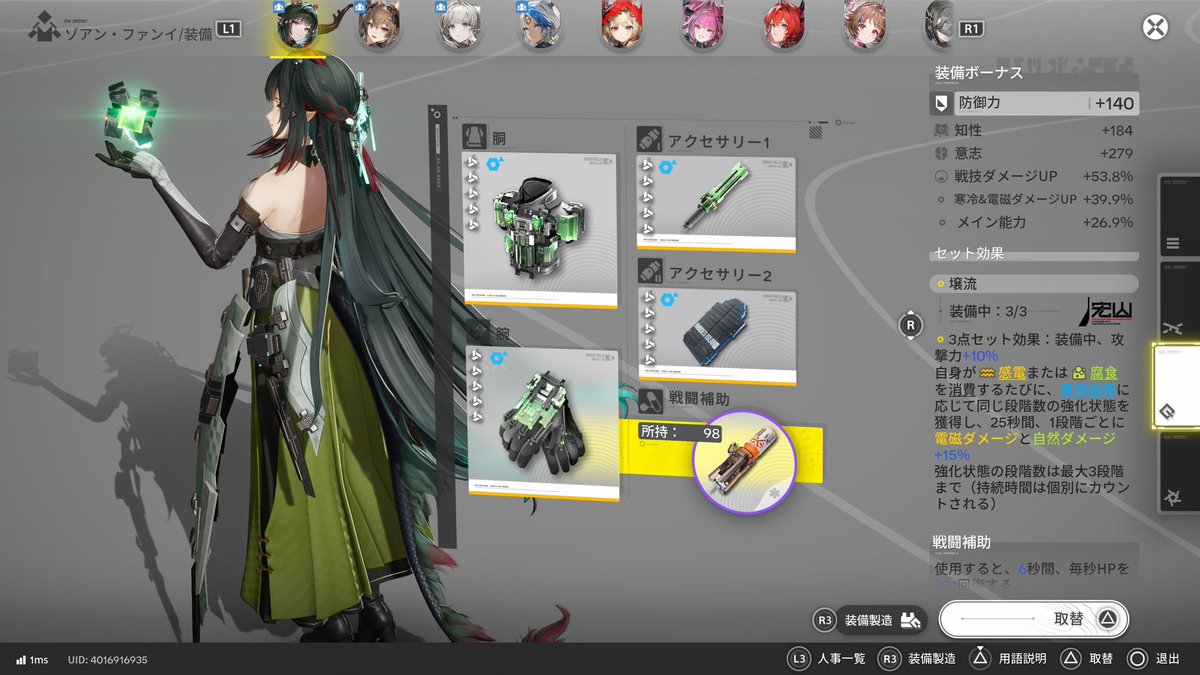Select the 壌流 set effect header
This screenshot has height=675, width=1200.
point(1034,284)
